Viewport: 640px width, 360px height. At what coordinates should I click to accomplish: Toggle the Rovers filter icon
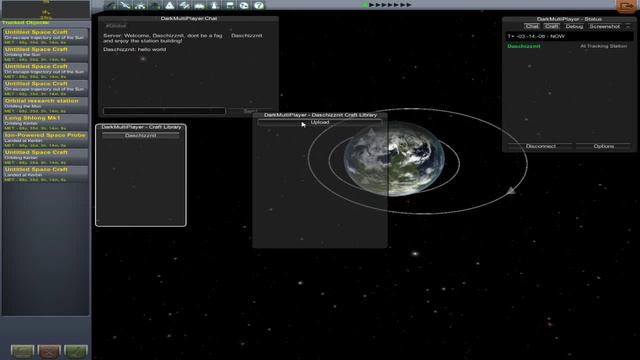click(x=140, y=5)
